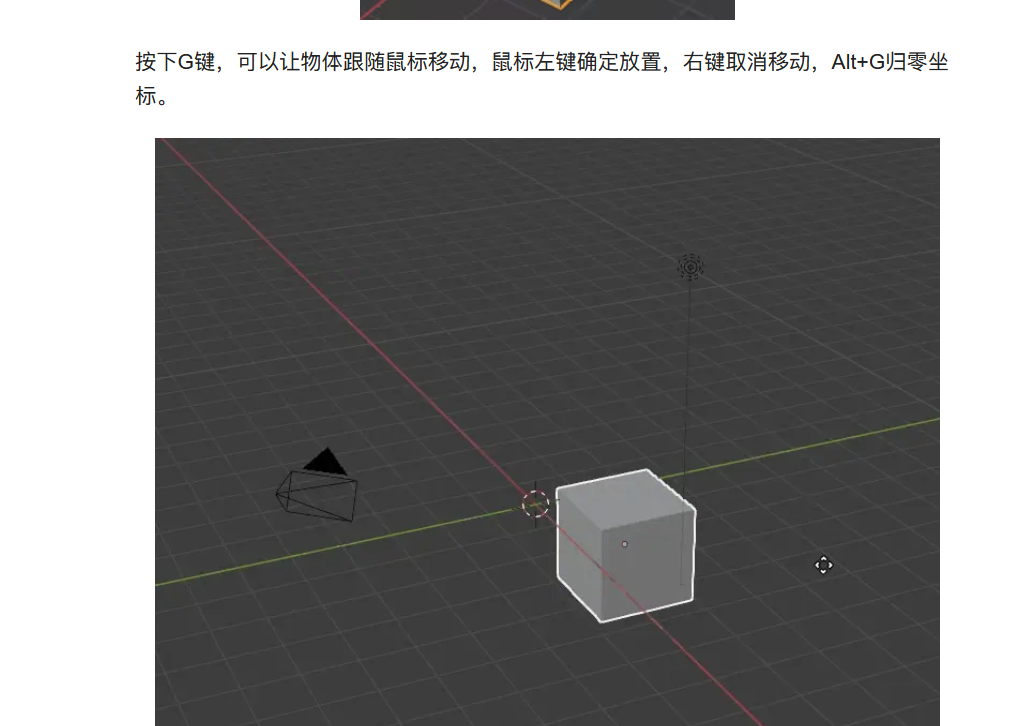Click the "右键取消移动" text
Screen dimensions: 1018x726
click(745, 63)
